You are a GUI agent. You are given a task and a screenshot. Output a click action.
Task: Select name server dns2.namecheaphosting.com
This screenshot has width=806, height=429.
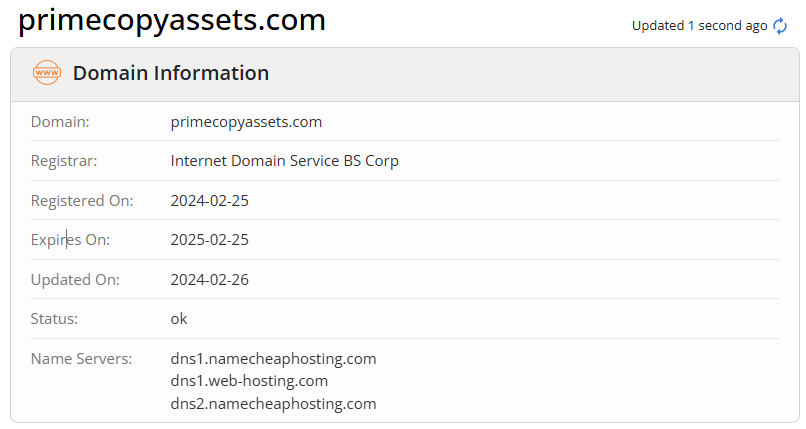(x=273, y=404)
